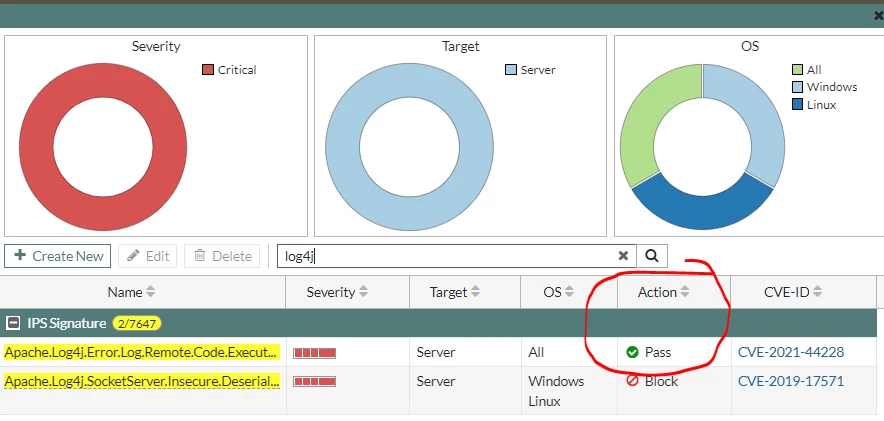Click the Delete button
Viewport: 884px width, 421px height.
point(222,256)
